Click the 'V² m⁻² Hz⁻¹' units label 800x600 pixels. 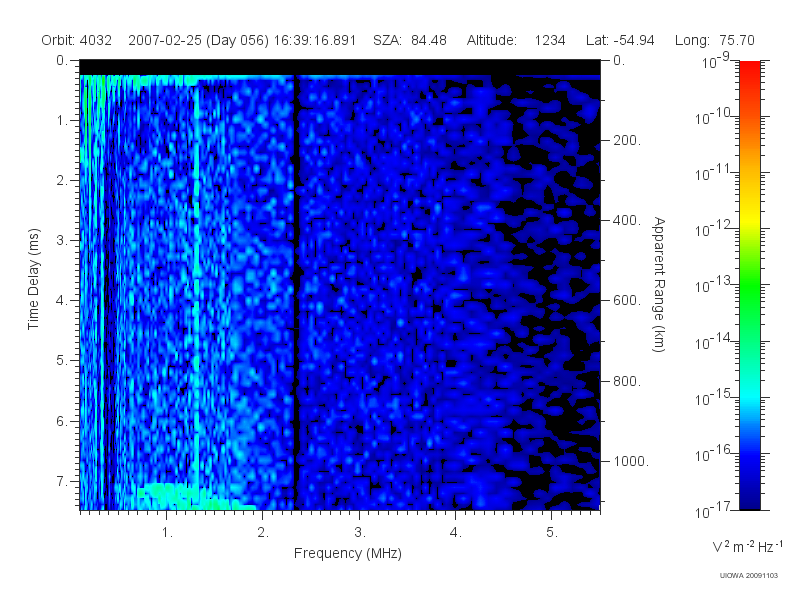click(x=747, y=546)
